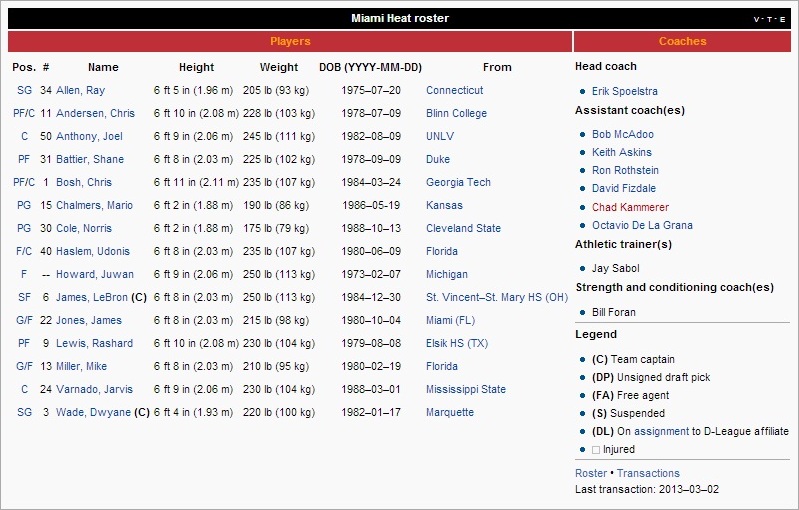Screen dimensions: 799x510
Task: Open the UNLV link
Action: pos(440,136)
